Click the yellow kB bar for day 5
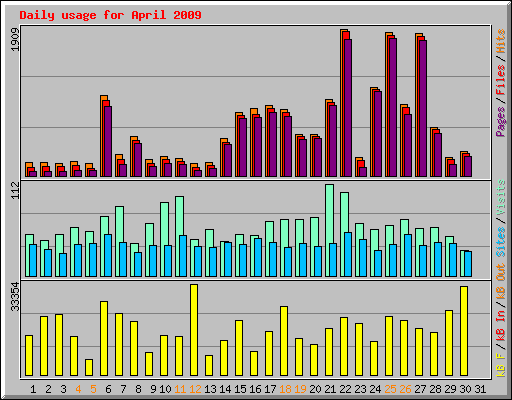This screenshot has height=400, width=512. [89, 367]
